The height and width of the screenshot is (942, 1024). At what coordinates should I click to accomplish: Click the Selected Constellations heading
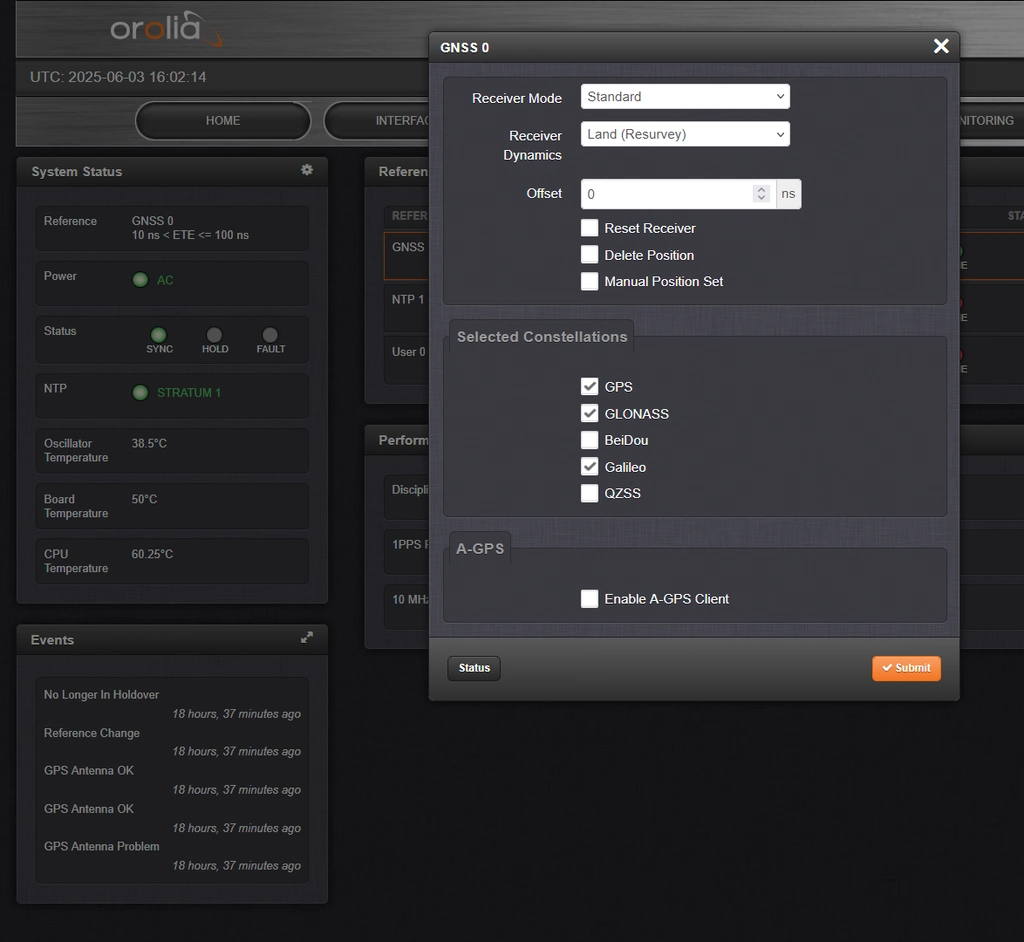tap(542, 337)
